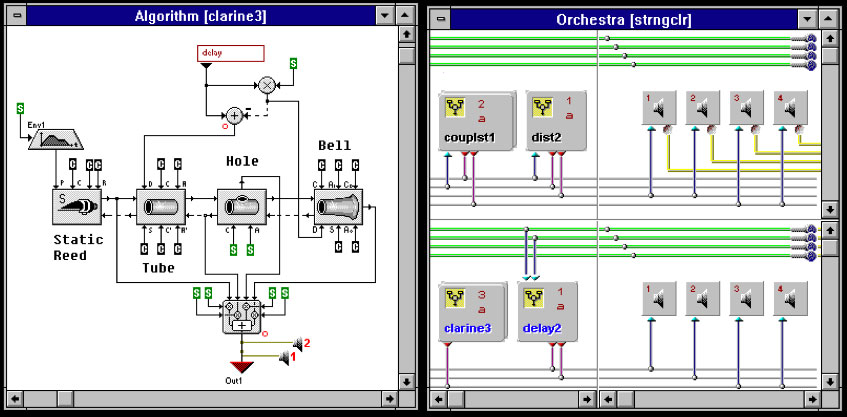847x417 pixels.
Task: Click the Algorithm vertical scrollbar thumb
Action: point(408,56)
